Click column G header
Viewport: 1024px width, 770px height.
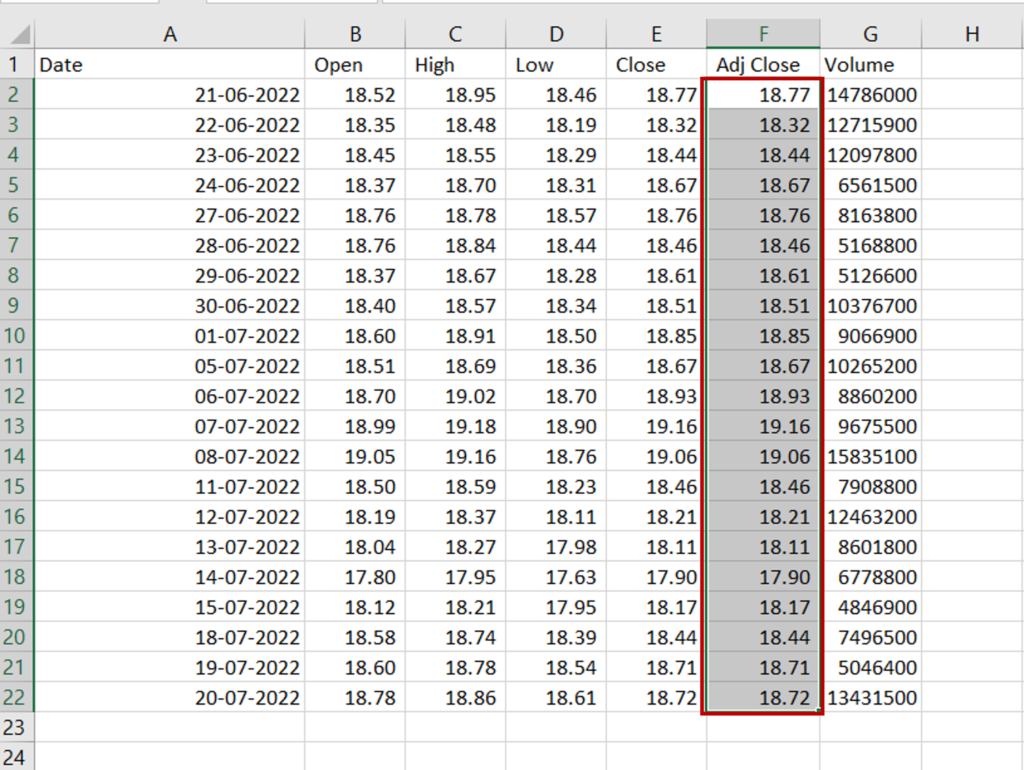point(871,34)
